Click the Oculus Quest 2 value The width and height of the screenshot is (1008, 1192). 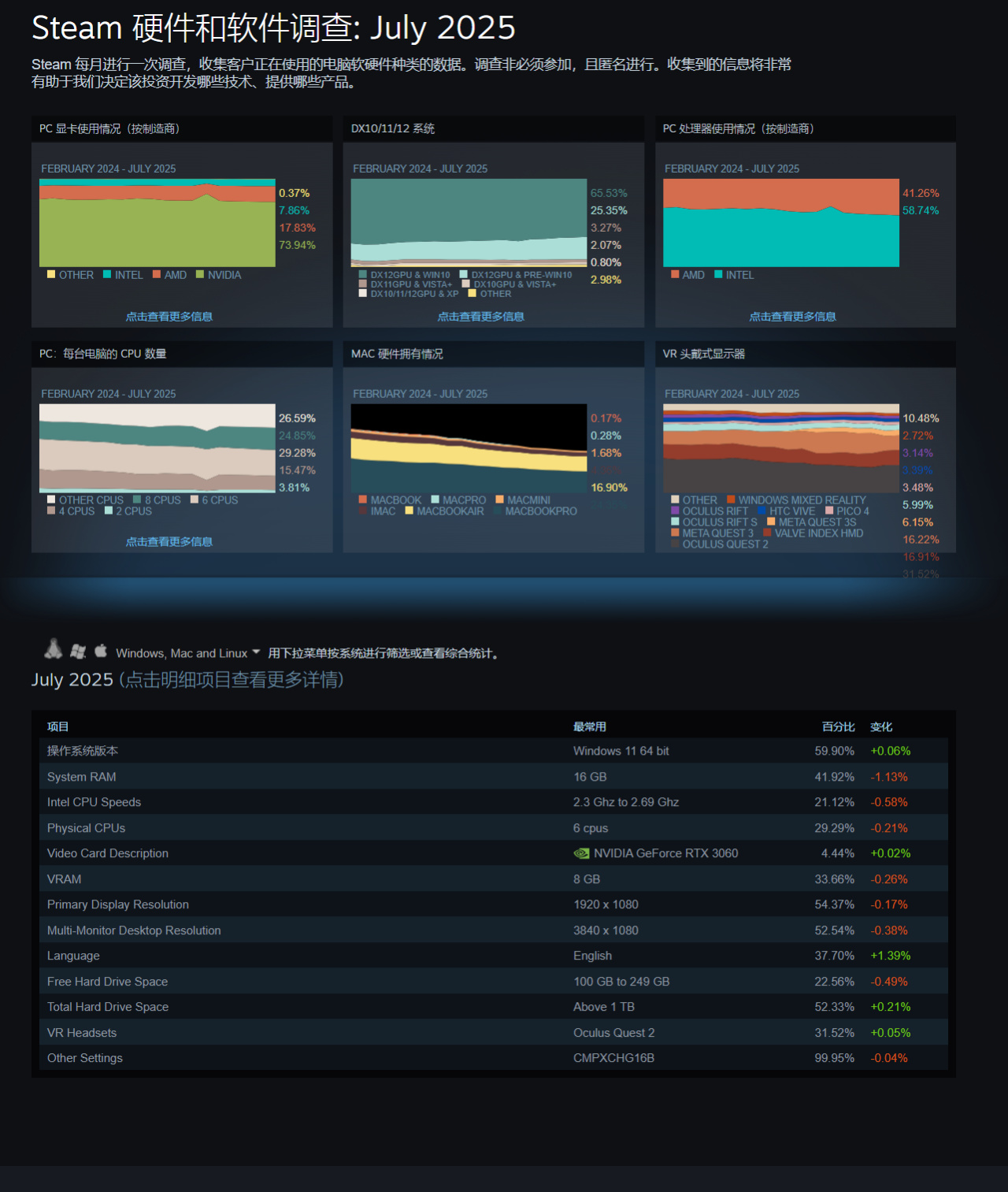pos(614,1033)
